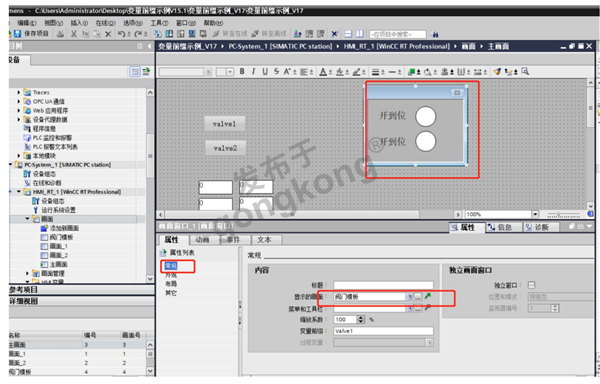Click the Save project icon
Image resolution: width=600 pixels, height=384 pixels.
click(x=17, y=34)
